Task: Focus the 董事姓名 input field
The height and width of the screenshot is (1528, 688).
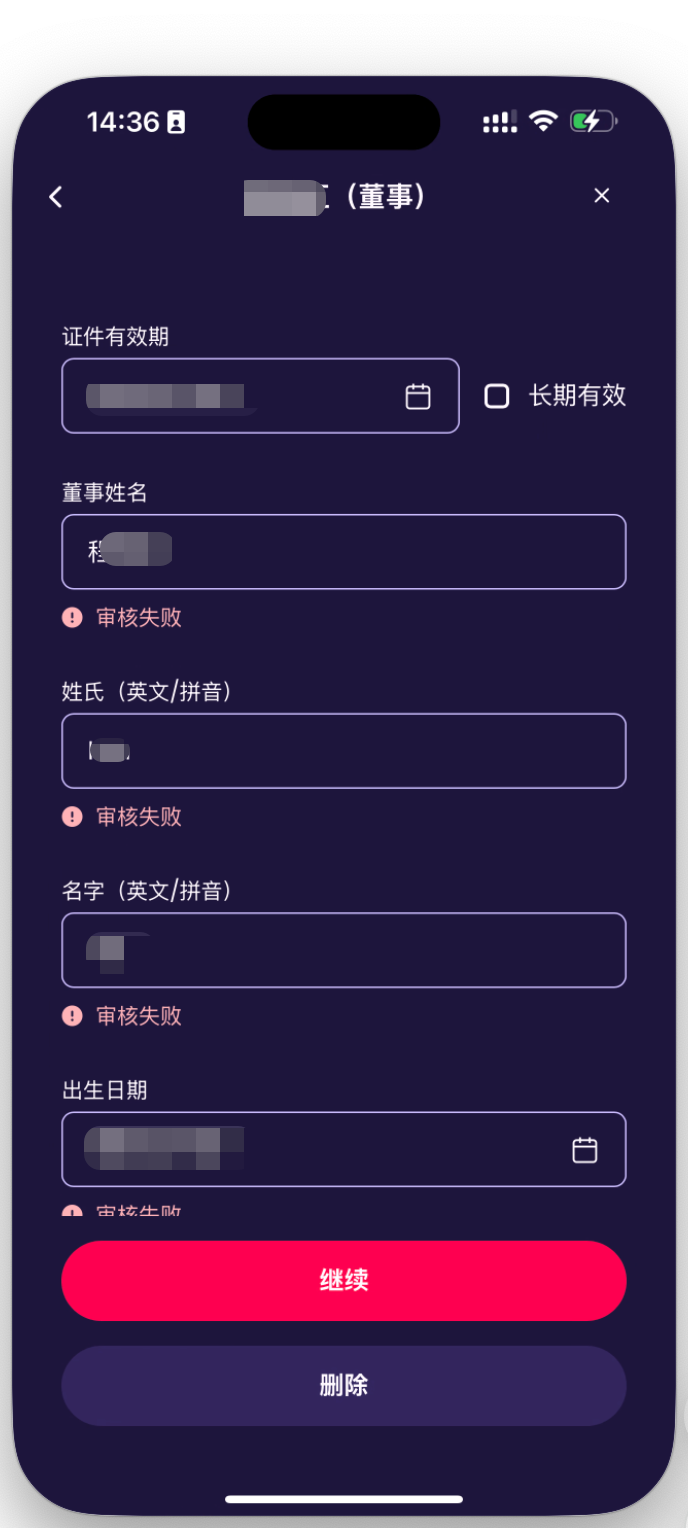Action: [343, 552]
